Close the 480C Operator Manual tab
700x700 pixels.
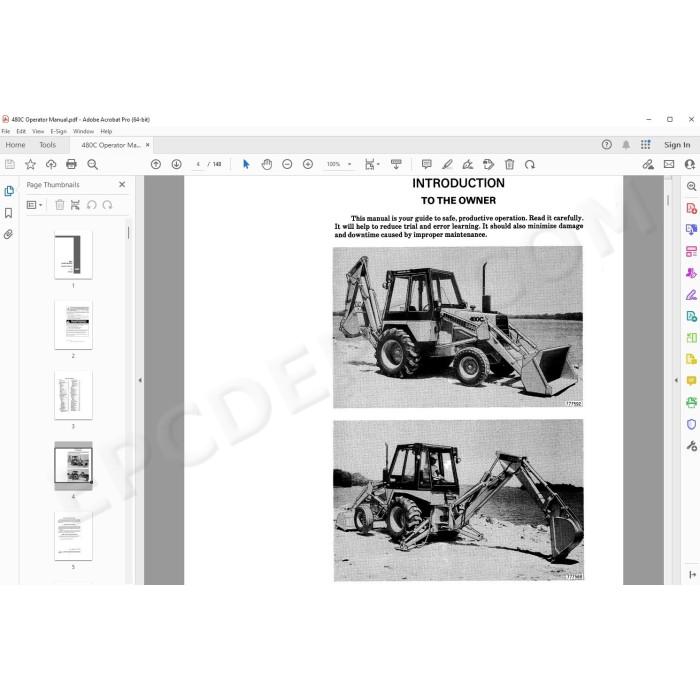click(x=148, y=145)
